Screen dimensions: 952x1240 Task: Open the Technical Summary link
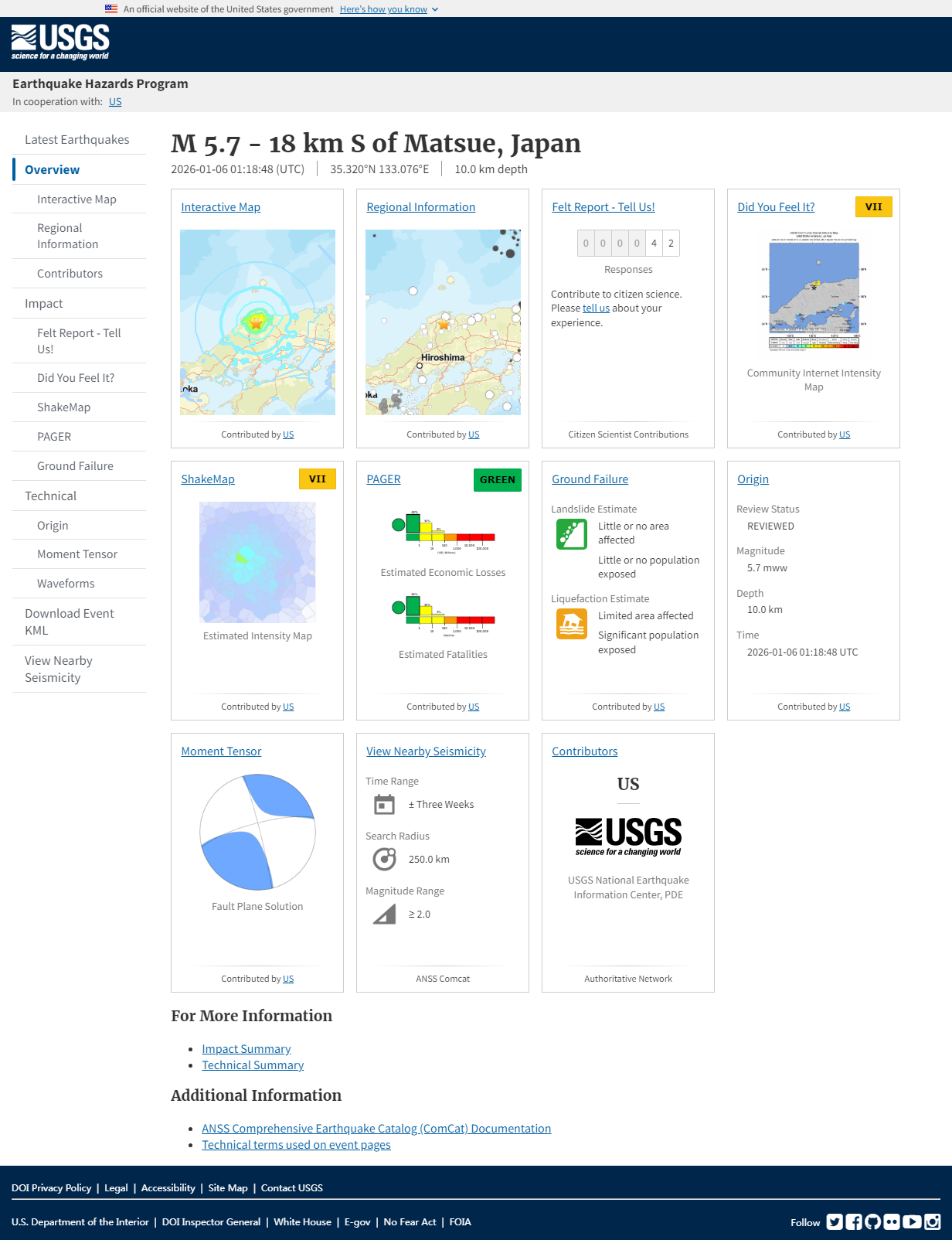[253, 1065]
